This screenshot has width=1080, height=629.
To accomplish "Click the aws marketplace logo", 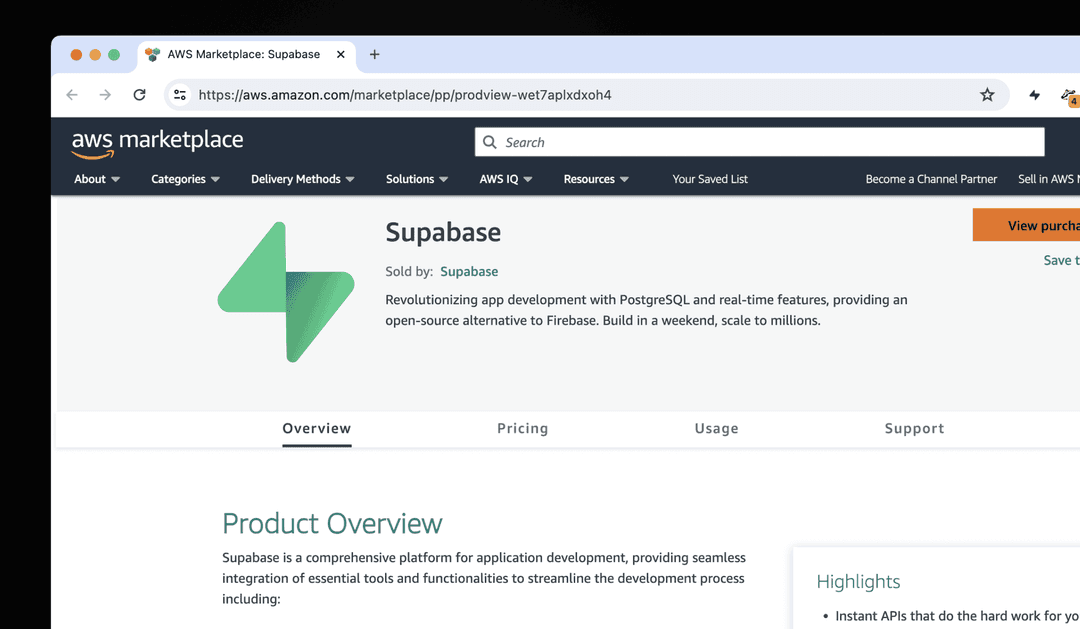I will click(x=158, y=143).
